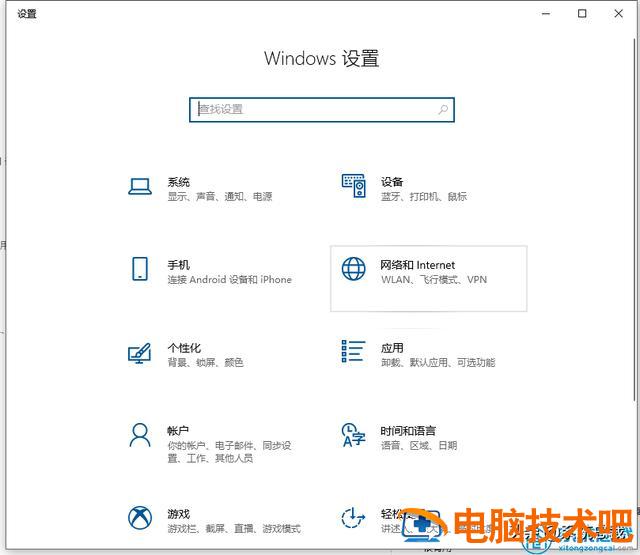Click the text WLAN、飞行模式、VPN
Image resolution: width=640 pixels, height=555 pixels.
point(434,280)
